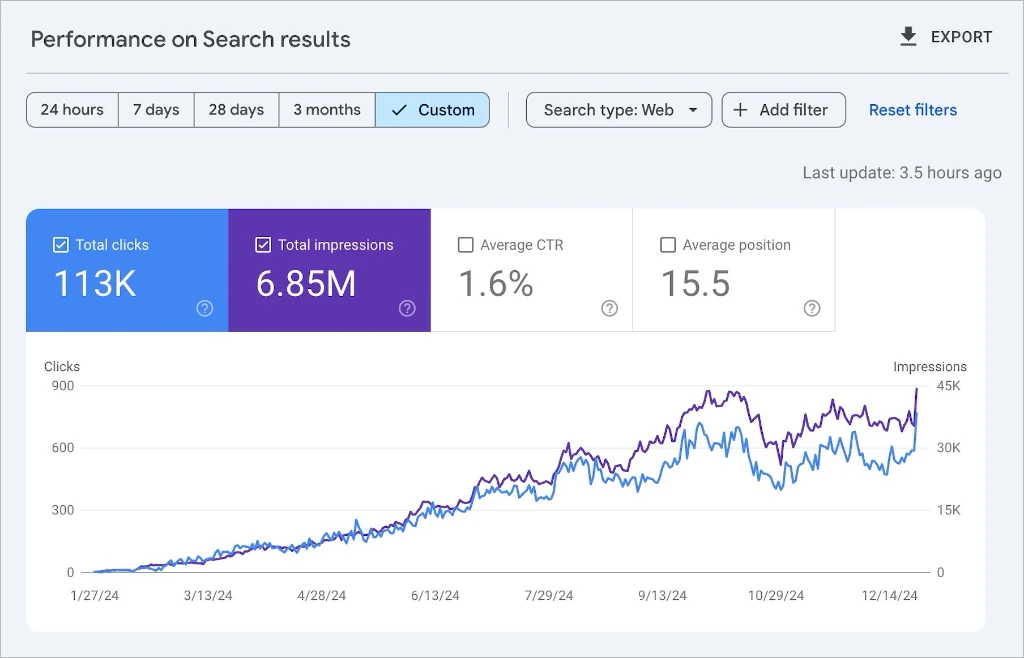The image size is (1024, 658).
Task: Click the 10/29/24 date on chart axis
Action: (776, 595)
